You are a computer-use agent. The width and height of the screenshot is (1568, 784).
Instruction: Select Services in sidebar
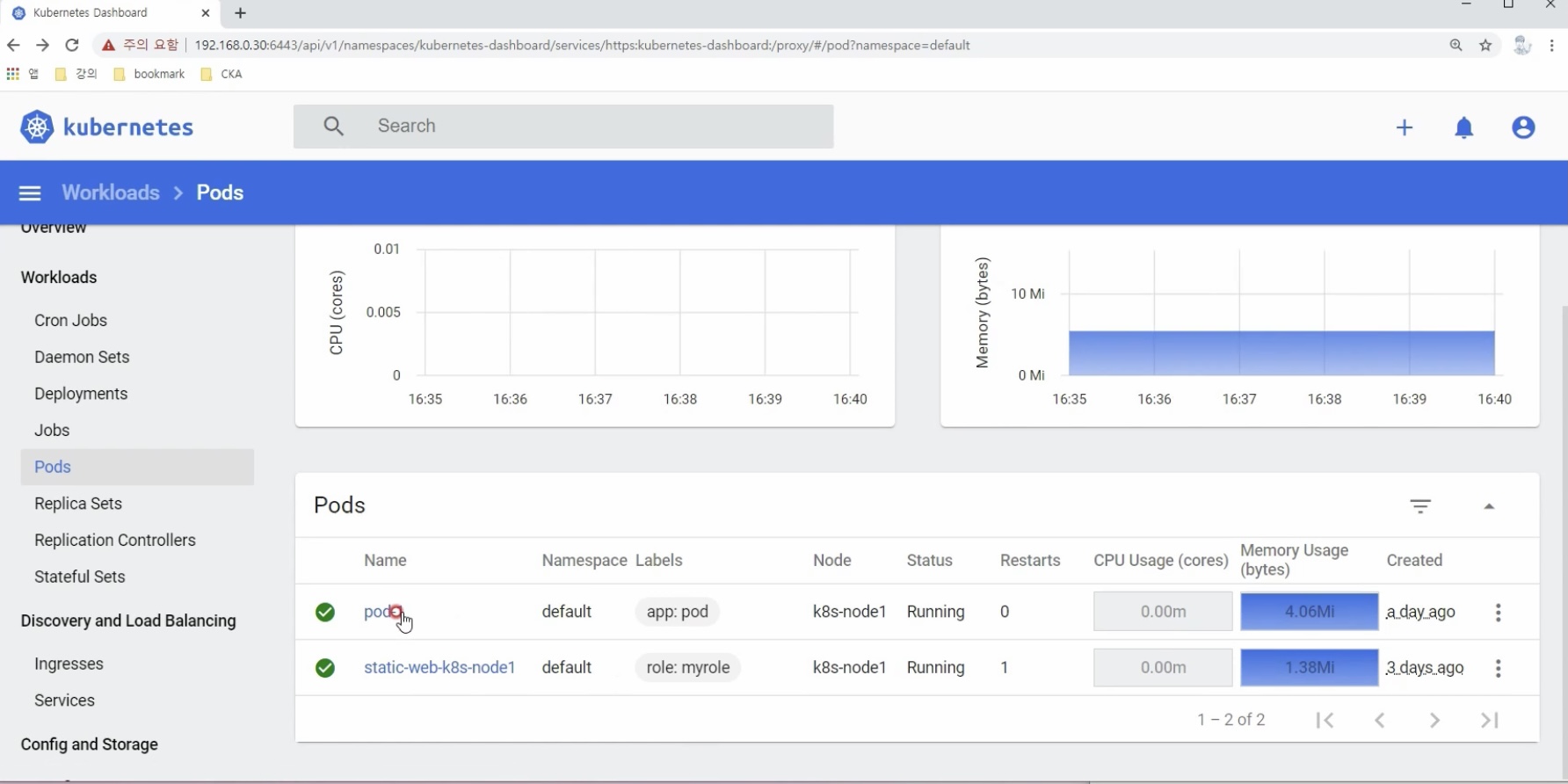point(64,701)
